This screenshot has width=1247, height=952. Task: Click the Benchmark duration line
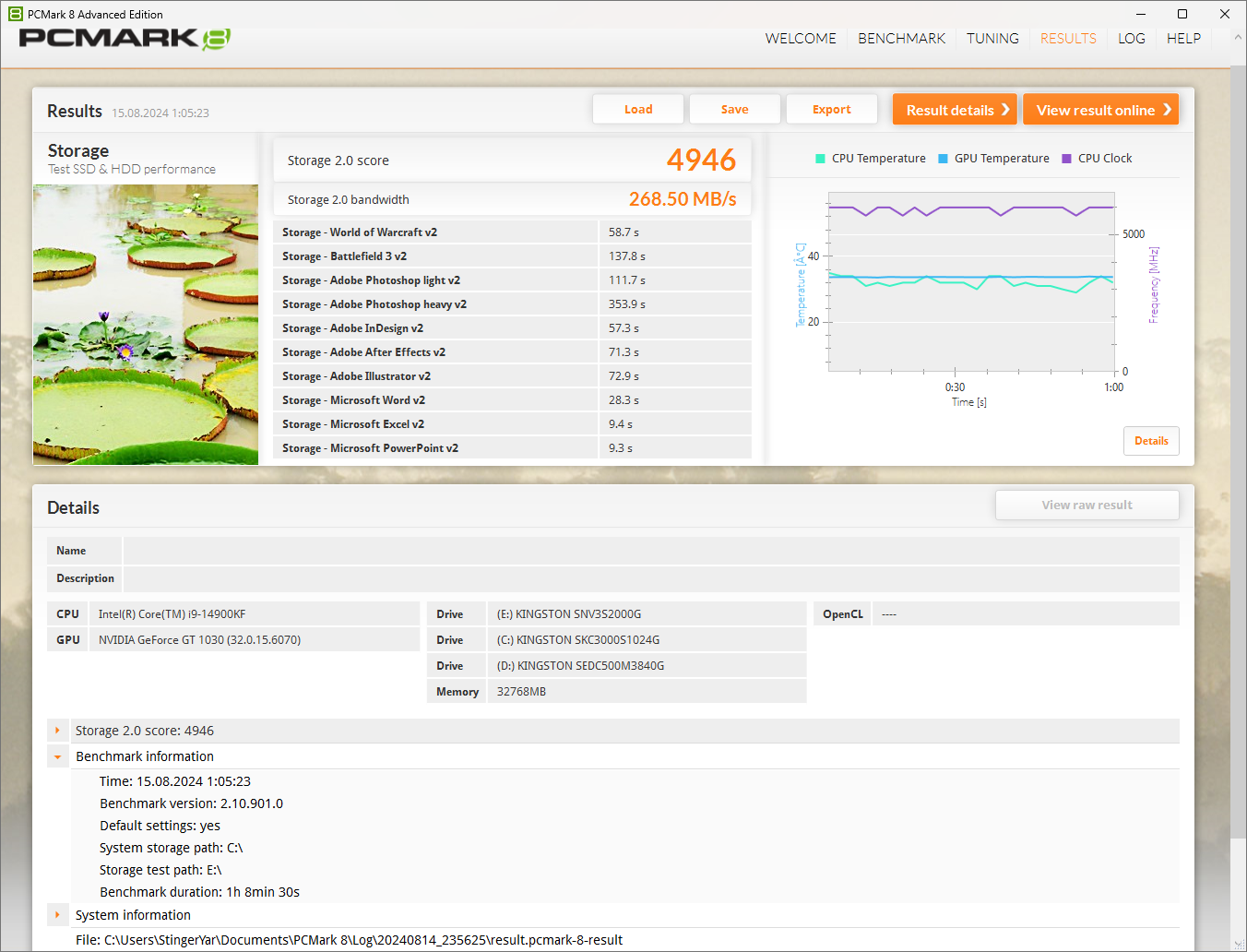click(x=200, y=892)
